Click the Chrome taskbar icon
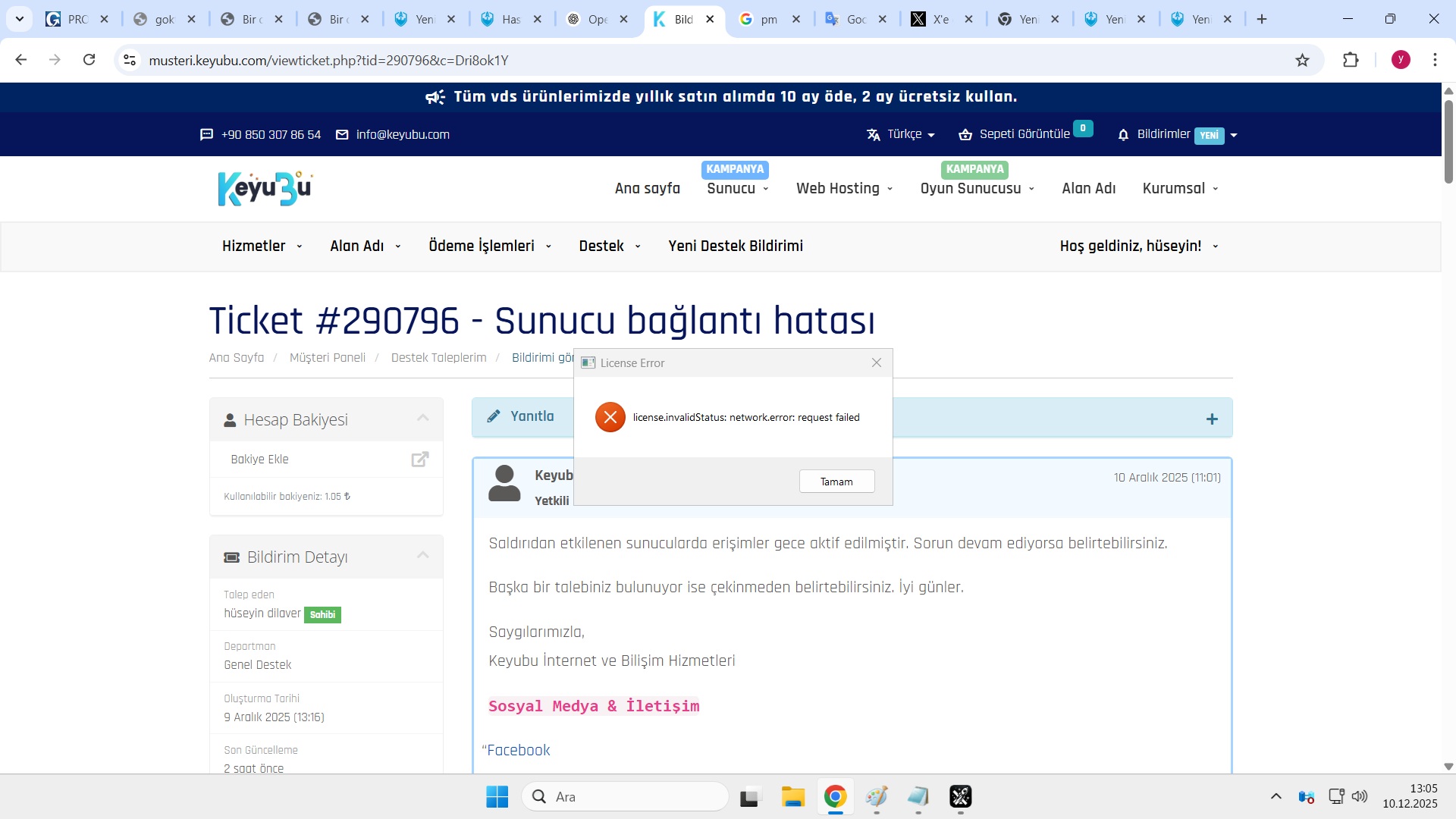Viewport: 1456px width, 819px height. tap(835, 796)
